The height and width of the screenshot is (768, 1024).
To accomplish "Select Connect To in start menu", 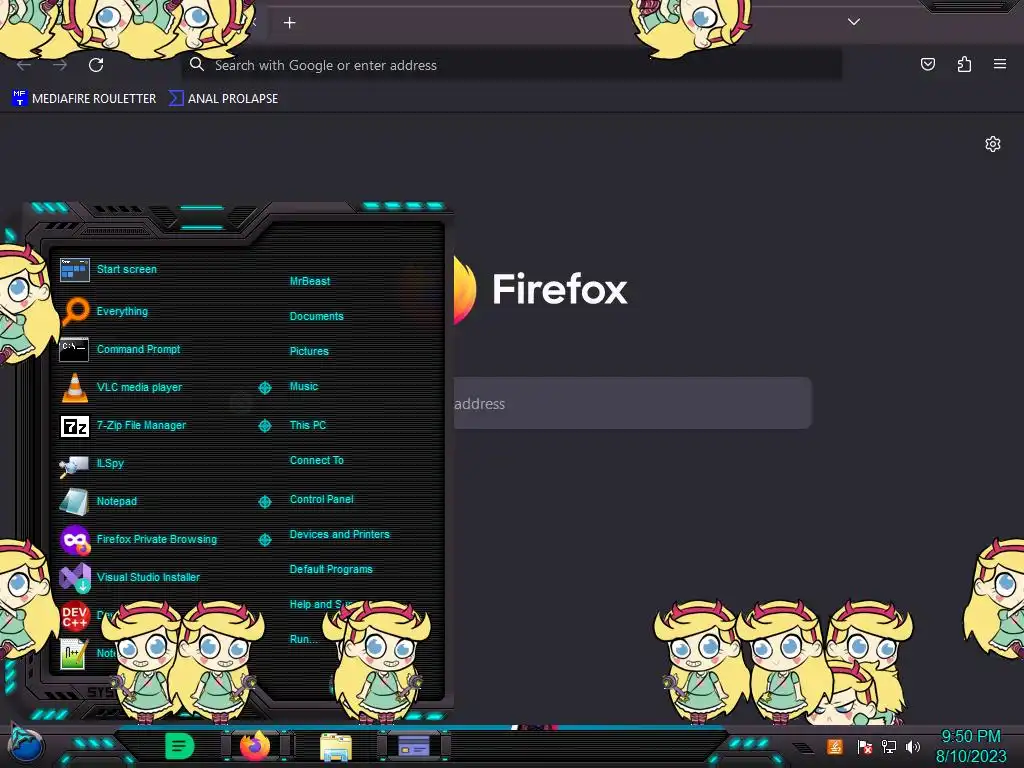I will [x=316, y=460].
